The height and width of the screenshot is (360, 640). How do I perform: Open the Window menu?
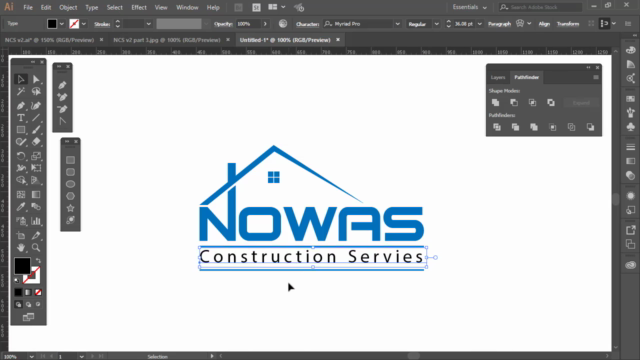(x=187, y=7)
